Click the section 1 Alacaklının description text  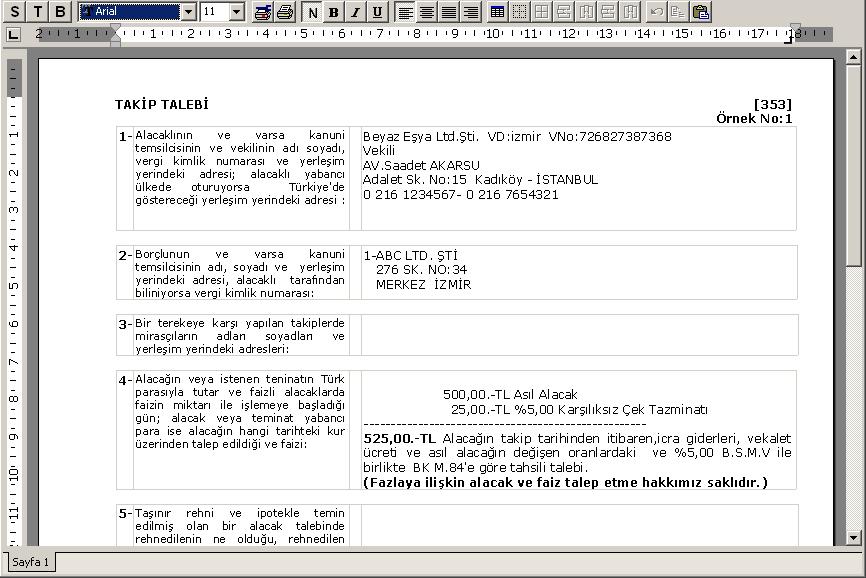coord(240,167)
